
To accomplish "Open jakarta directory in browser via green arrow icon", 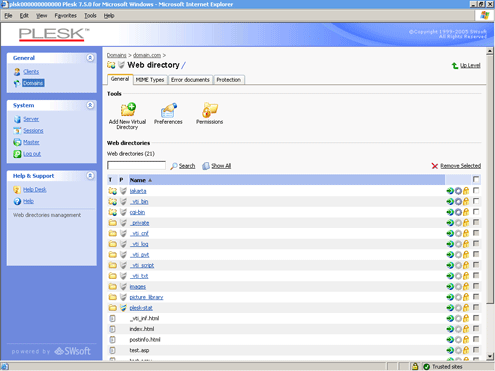I will point(450,191).
